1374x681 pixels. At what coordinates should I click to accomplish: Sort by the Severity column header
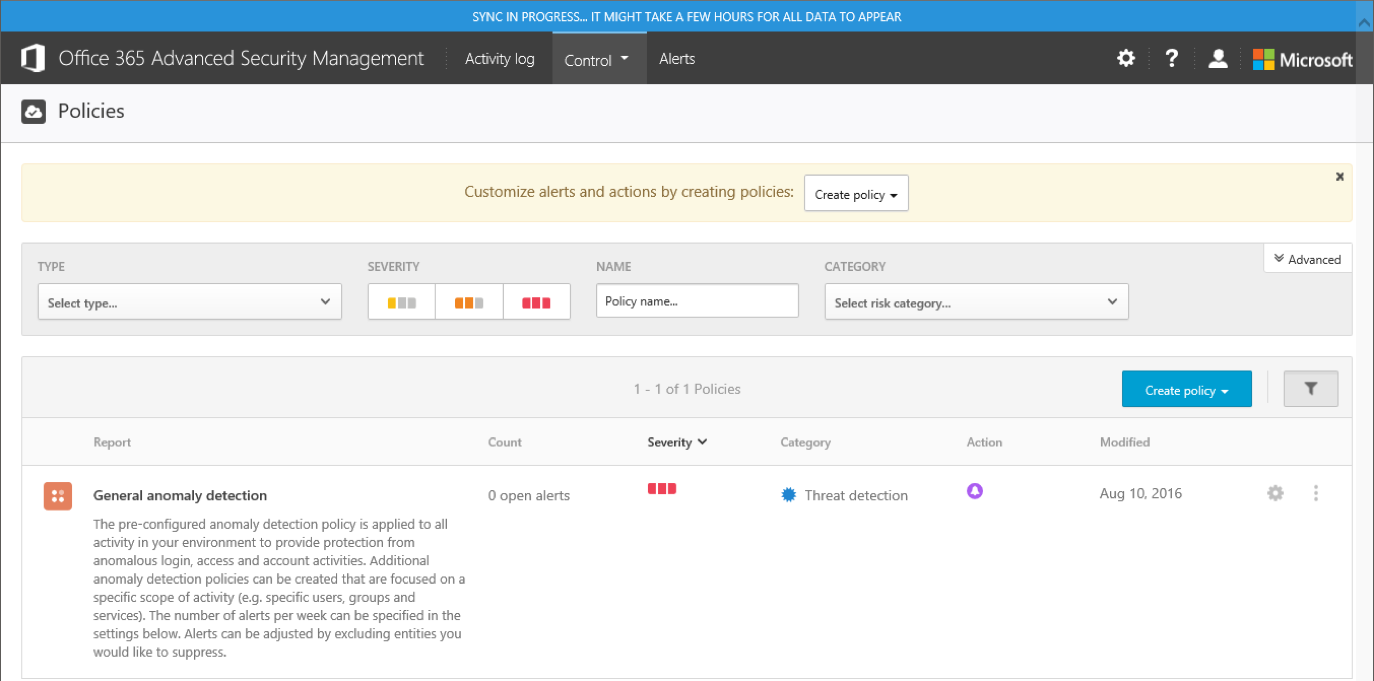677,442
